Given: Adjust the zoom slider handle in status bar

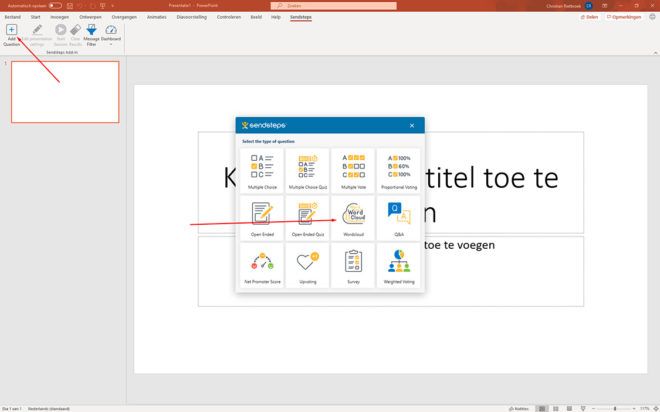Looking at the screenshot, I should coord(615,409).
